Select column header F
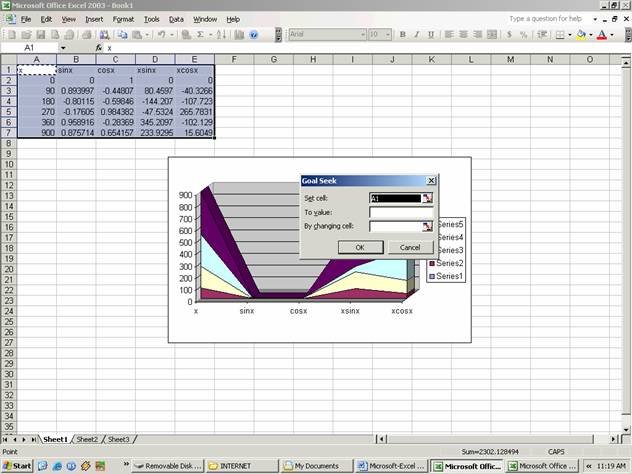Image resolution: width=632 pixels, height=474 pixels. [x=234, y=60]
